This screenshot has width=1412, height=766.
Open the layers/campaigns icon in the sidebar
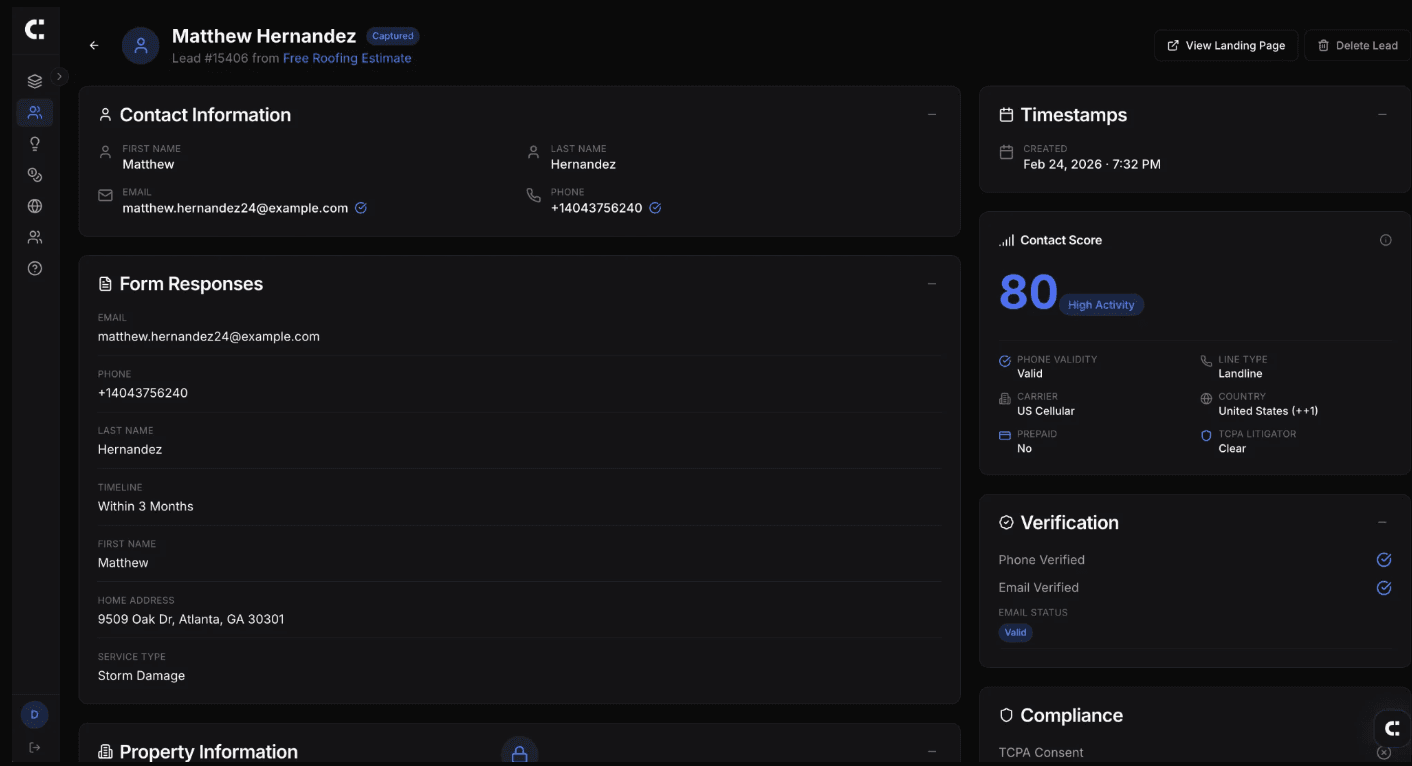coord(34,80)
